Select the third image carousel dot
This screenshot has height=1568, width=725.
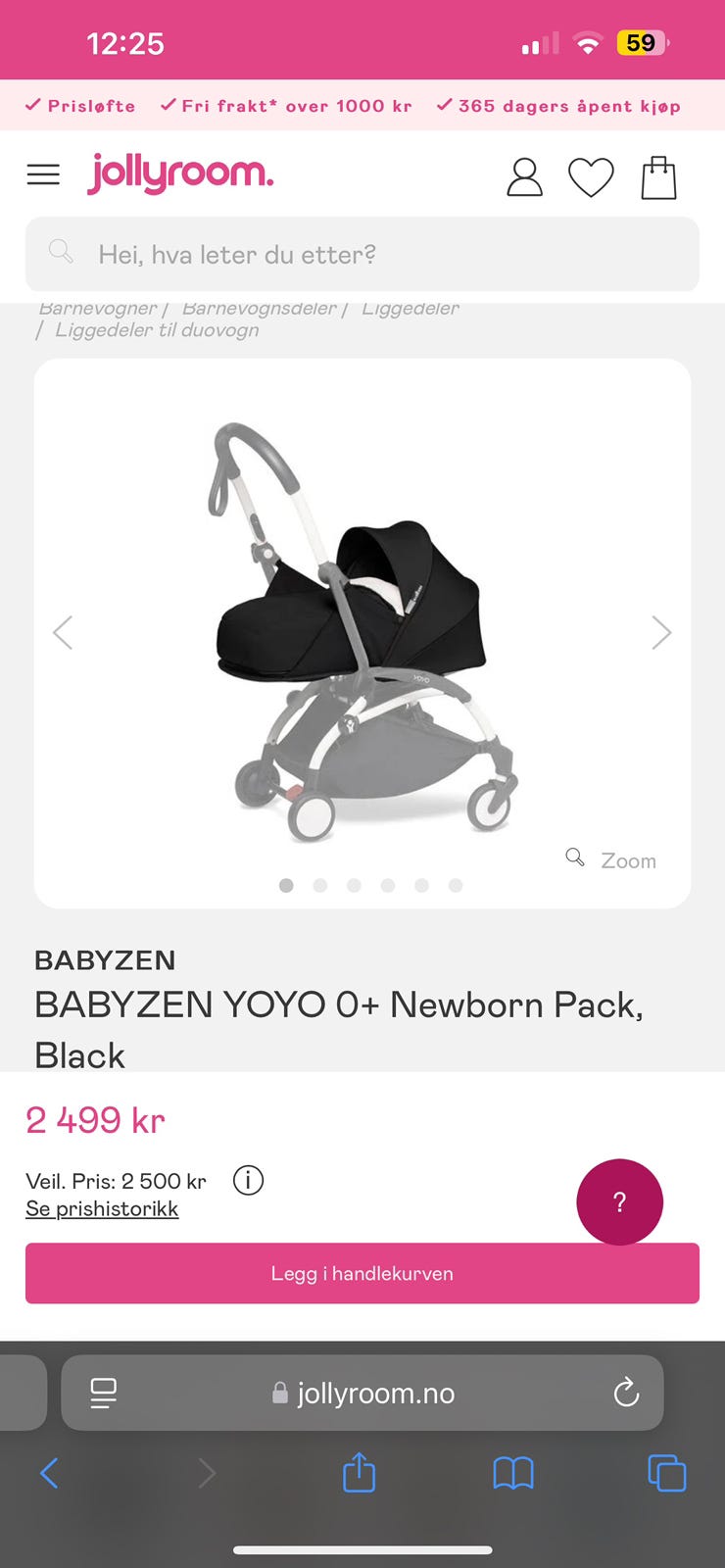pyautogui.click(x=354, y=885)
